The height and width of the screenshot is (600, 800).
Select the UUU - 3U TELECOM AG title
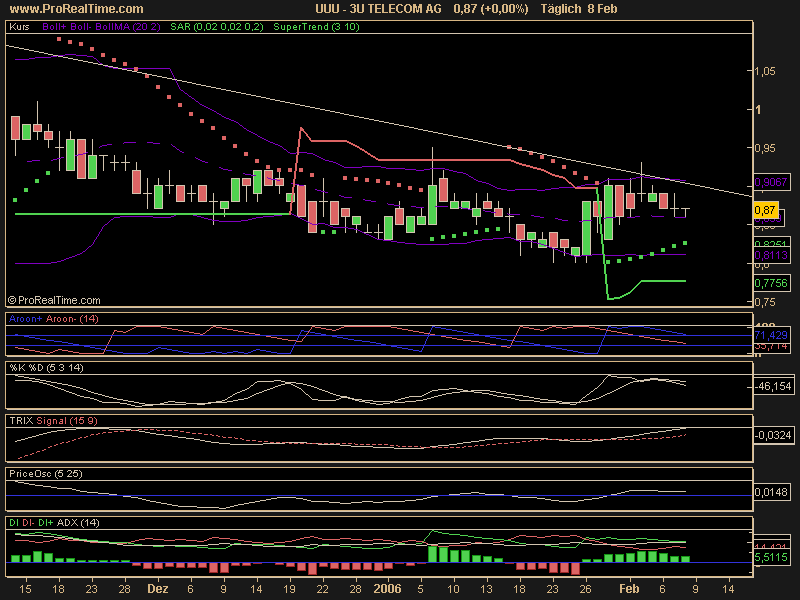378,9
